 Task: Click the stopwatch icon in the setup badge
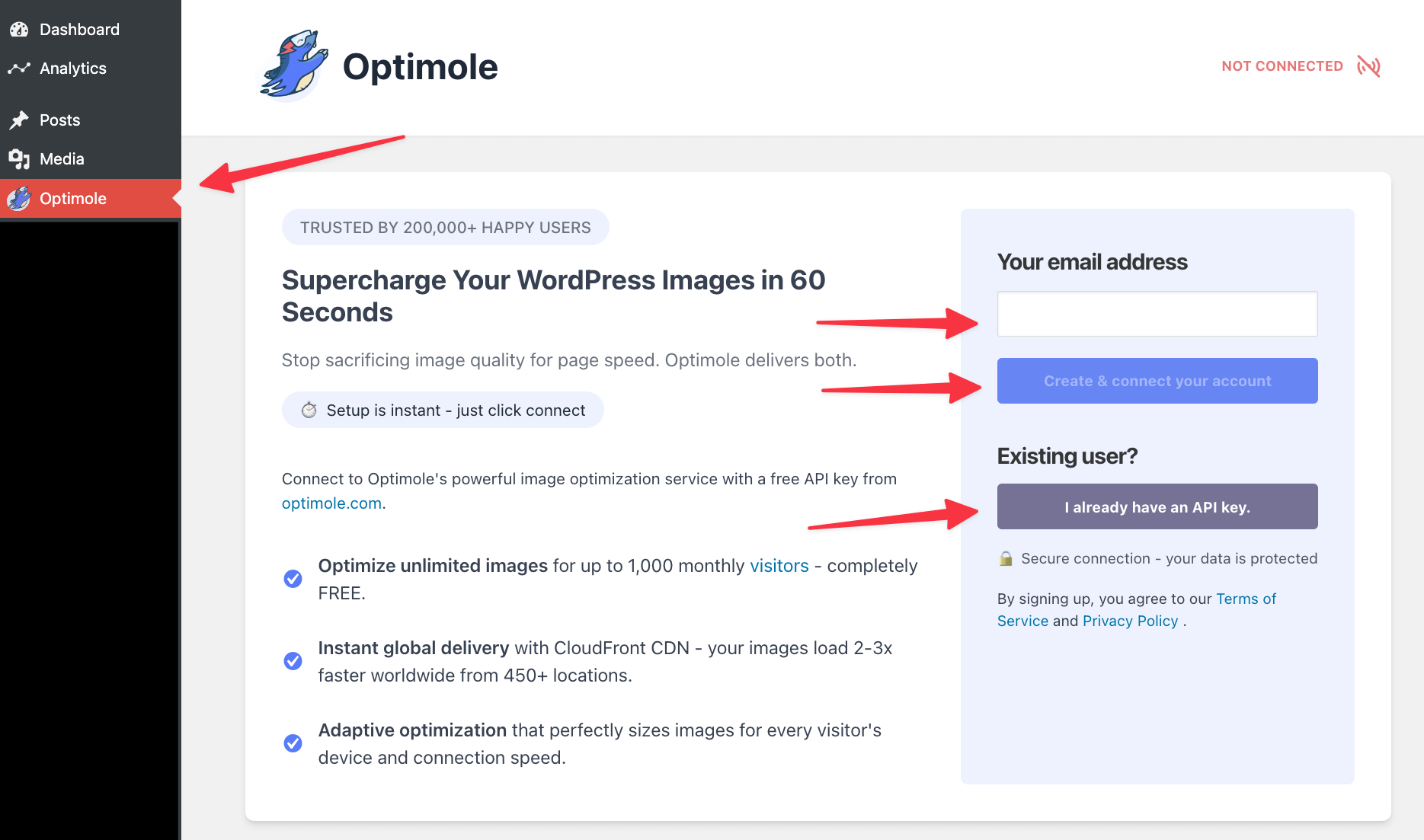coord(308,410)
